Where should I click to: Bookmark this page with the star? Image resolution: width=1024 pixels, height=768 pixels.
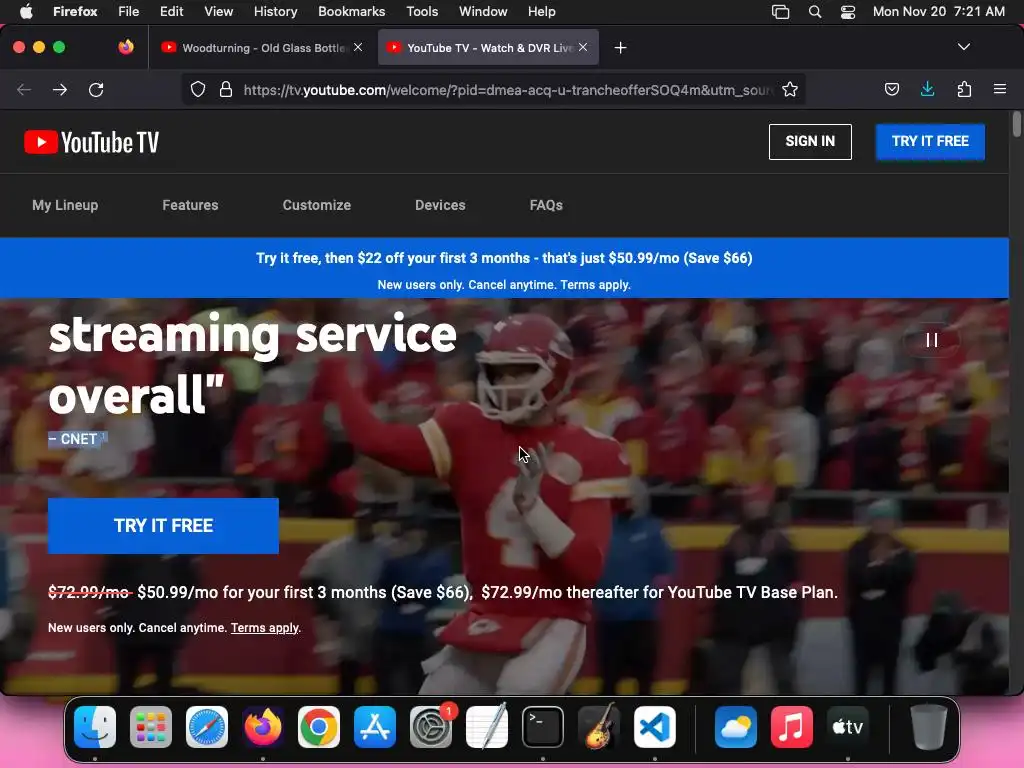790,89
